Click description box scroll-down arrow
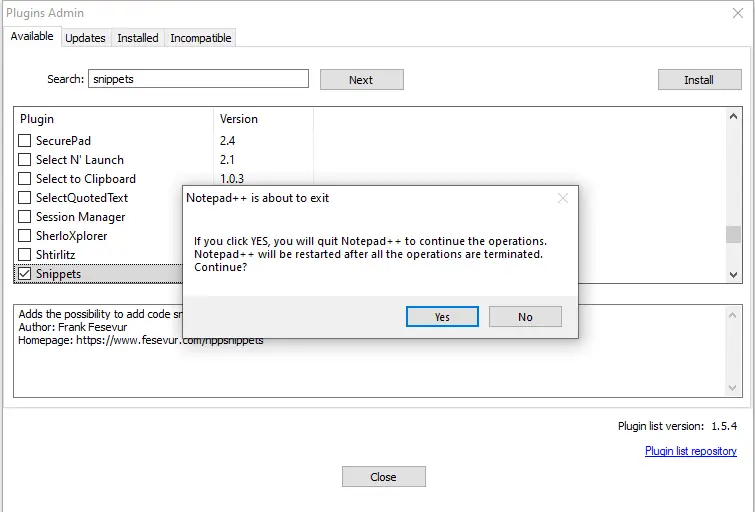755x512 pixels. (x=732, y=388)
